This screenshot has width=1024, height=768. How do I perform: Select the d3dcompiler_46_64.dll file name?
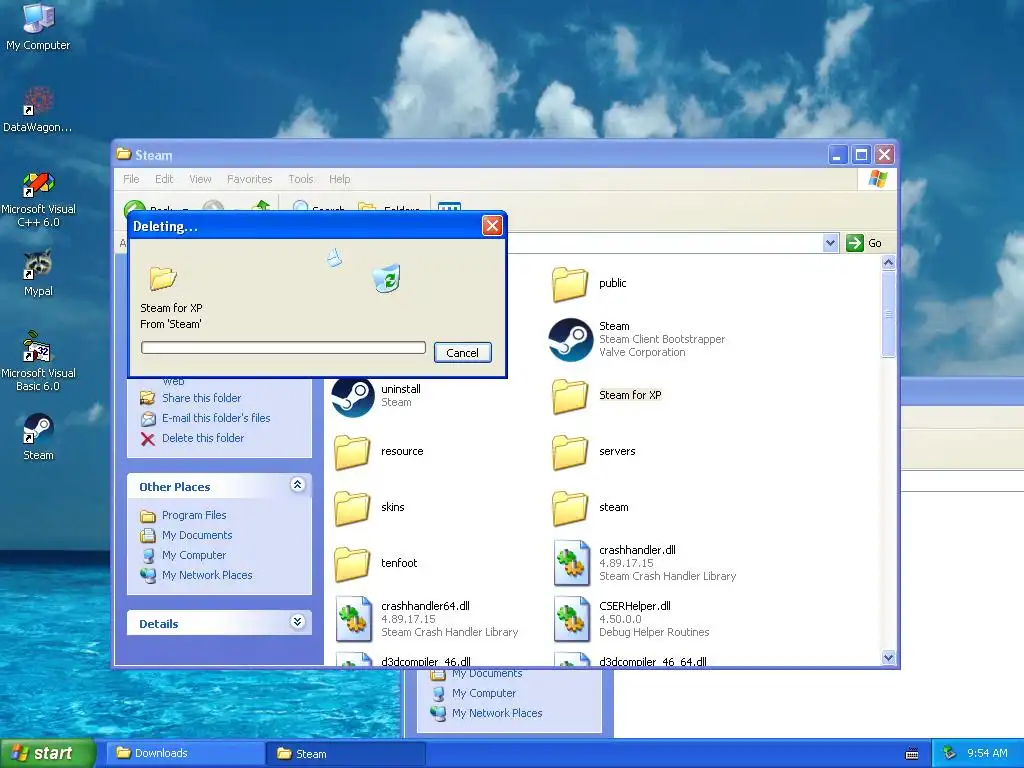[653, 661]
